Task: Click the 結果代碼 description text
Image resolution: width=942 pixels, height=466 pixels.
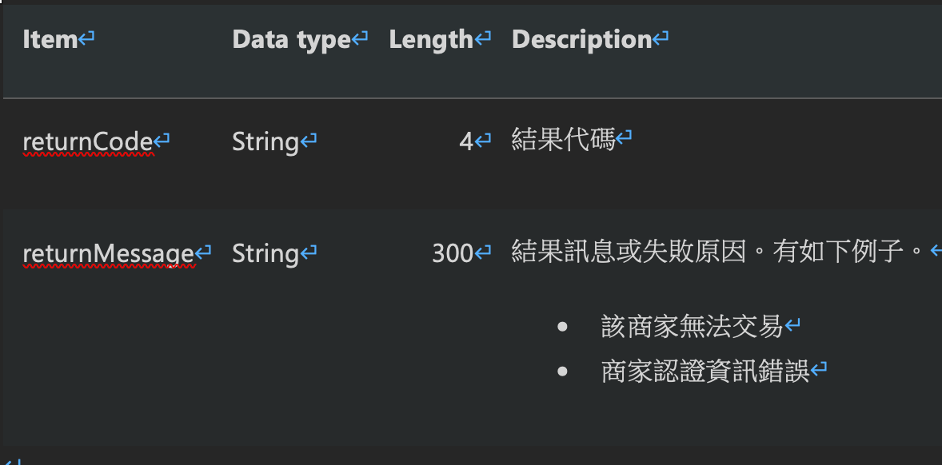Action: click(x=564, y=141)
